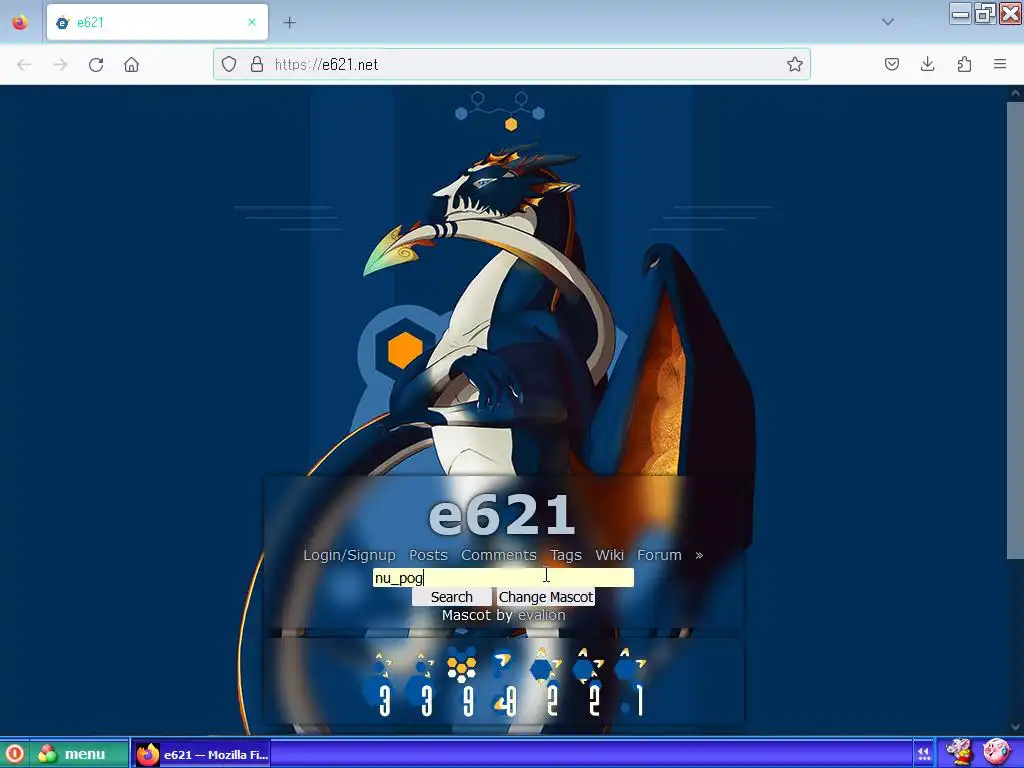Open the Comments link
This screenshot has height=768, width=1024.
[x=499, y=555]
